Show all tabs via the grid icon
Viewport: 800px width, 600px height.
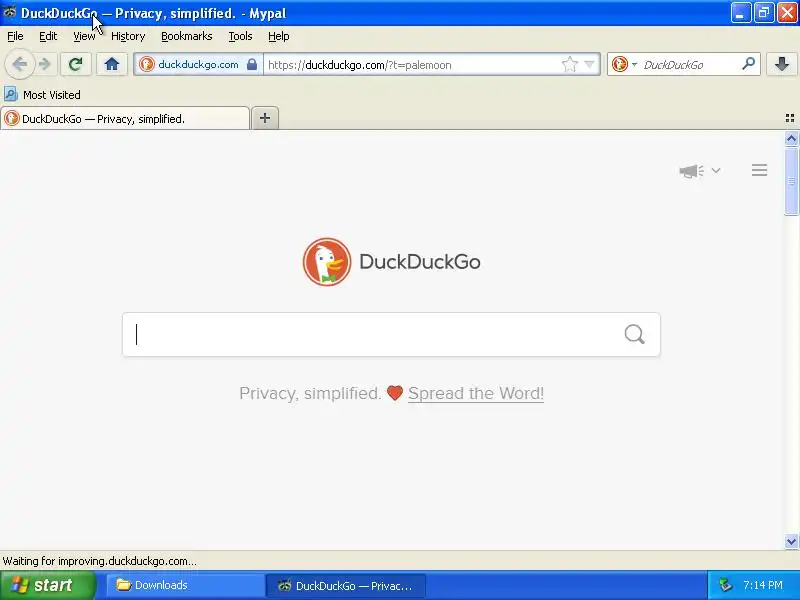(790, 118)
